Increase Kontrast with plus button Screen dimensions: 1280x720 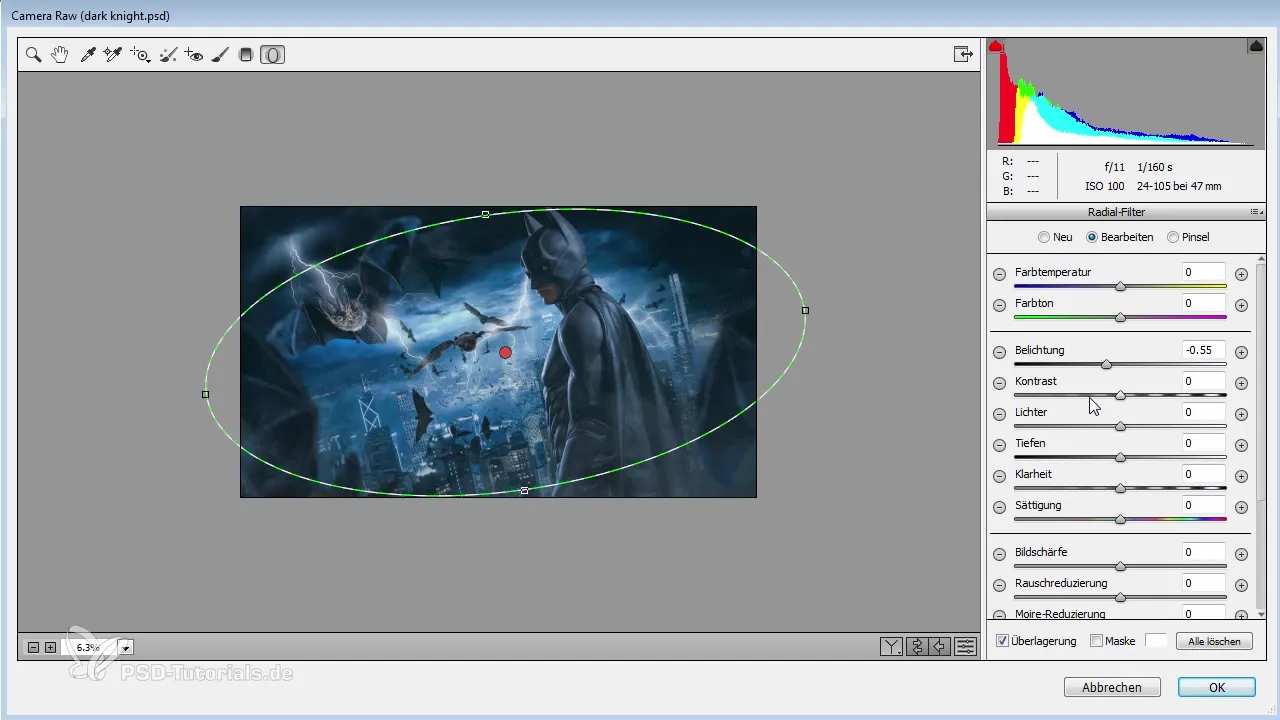point(1241,383)
